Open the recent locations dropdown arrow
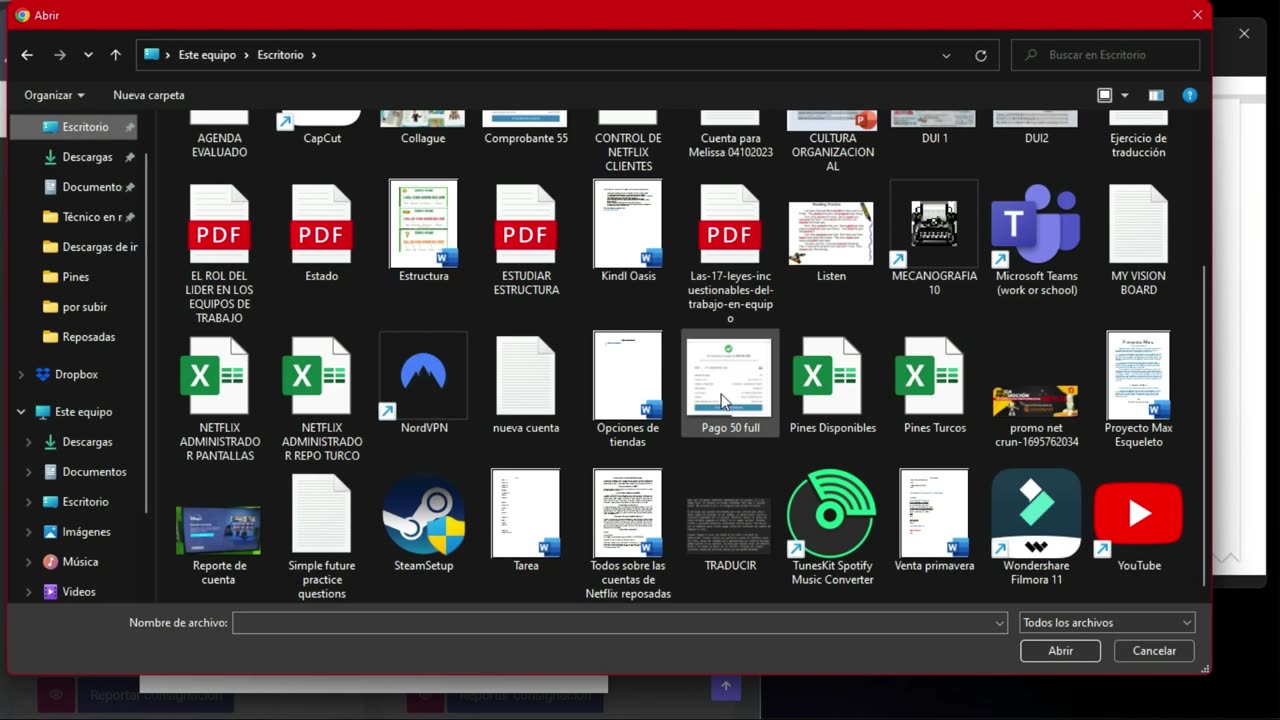Viewport: 1280px width, 720px height. 88,55
